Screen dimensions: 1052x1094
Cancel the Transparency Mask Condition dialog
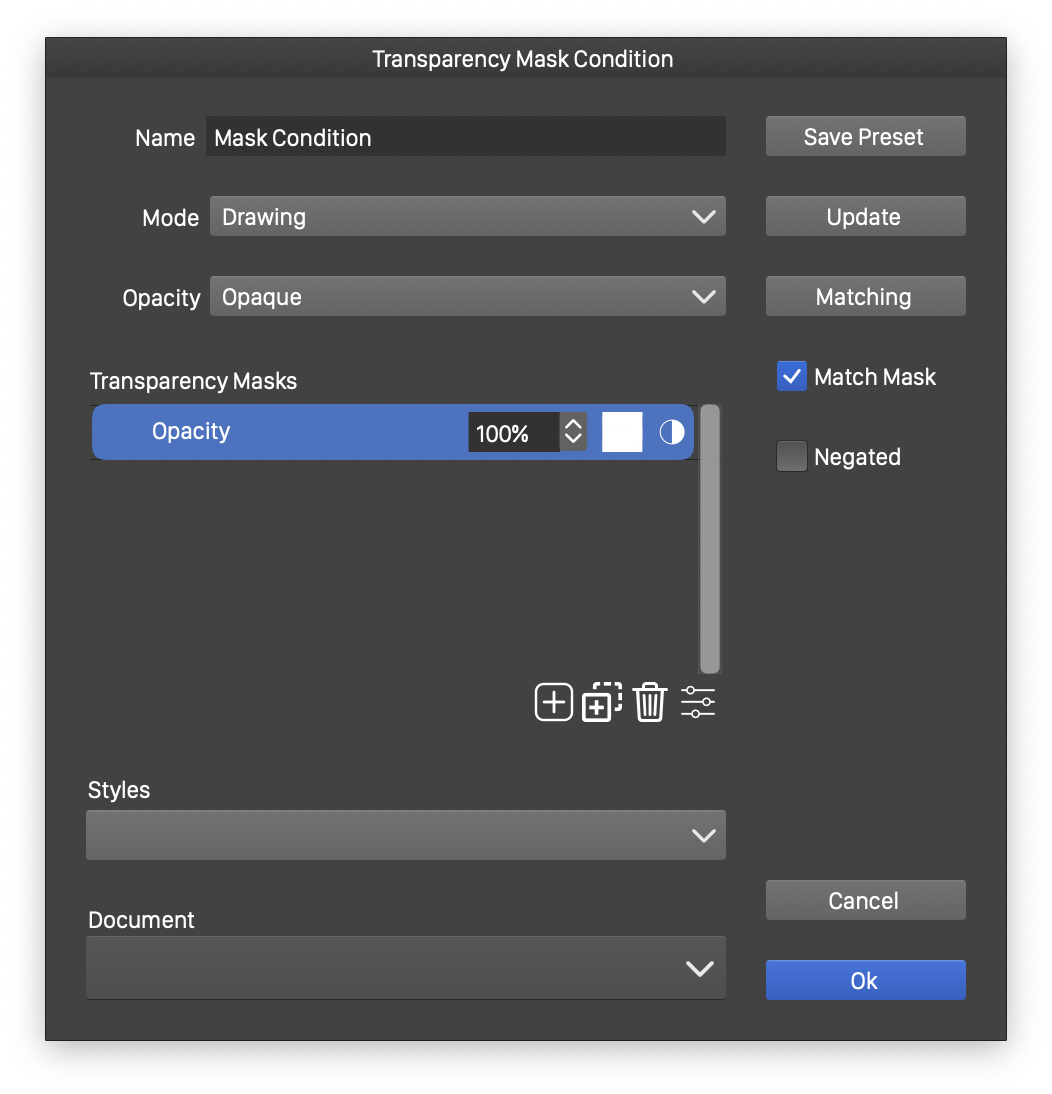[x=865, y=901]
